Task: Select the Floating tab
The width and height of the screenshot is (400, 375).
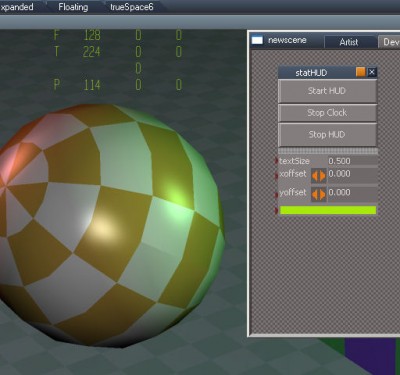Action: [x=73, y=7]
